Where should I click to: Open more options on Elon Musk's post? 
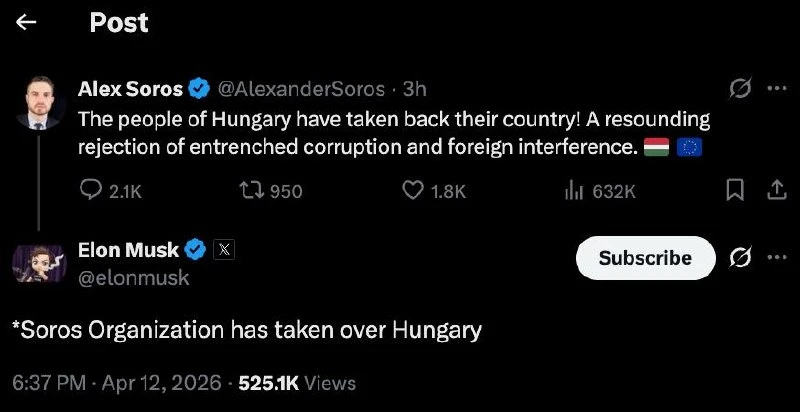(x=776, y=257)
